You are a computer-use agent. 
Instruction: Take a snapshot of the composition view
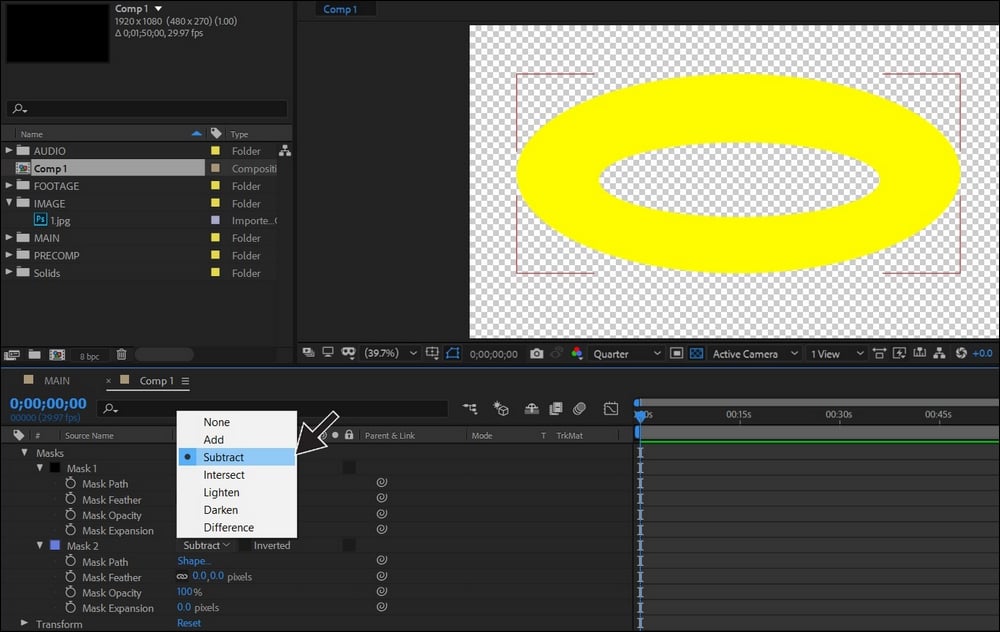(537, 353)
